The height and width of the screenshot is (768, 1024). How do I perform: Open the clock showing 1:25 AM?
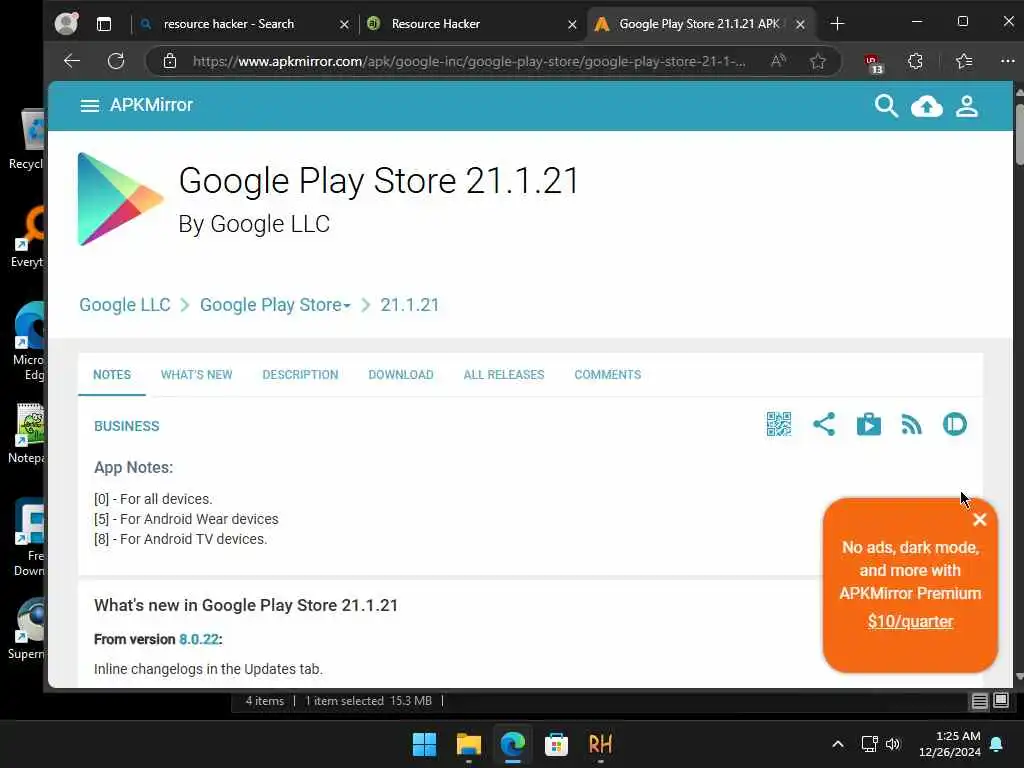tap(950, 744)
